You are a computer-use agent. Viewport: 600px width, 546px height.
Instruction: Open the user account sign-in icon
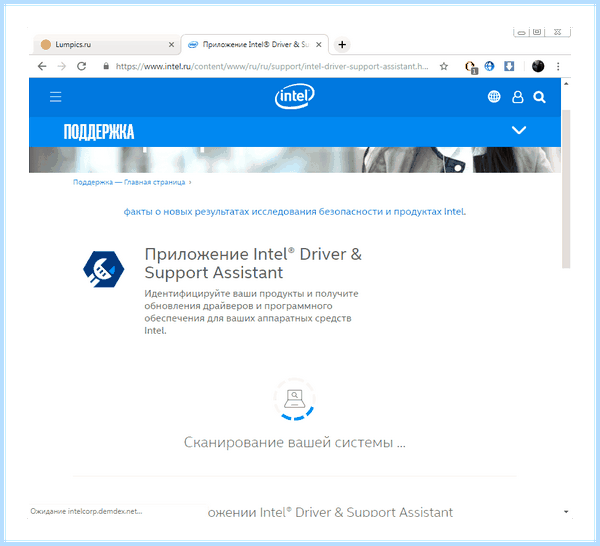coord(518,97)
